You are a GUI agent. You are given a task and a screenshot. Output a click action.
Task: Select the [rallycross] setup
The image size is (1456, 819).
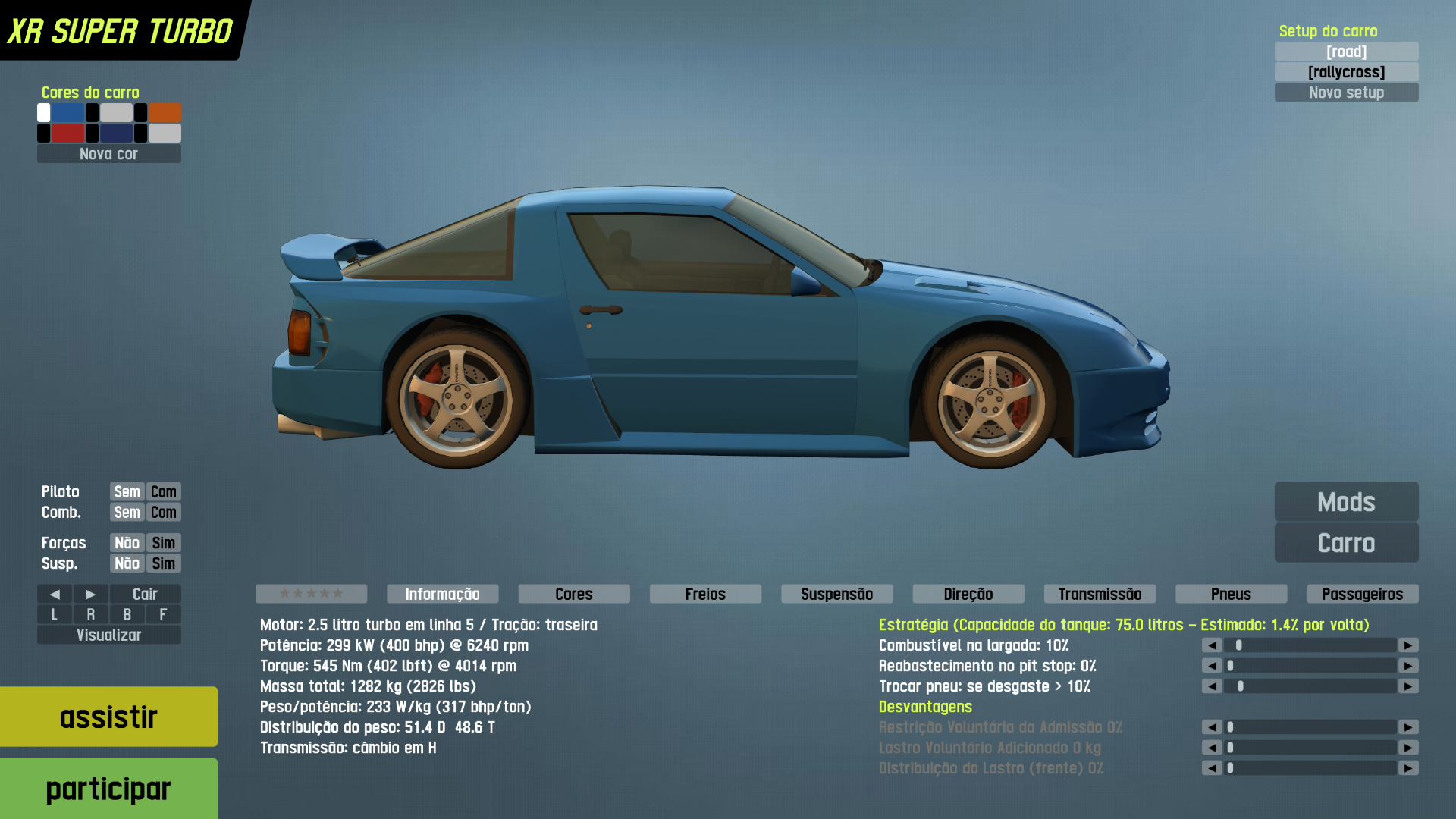(1346, 72)
